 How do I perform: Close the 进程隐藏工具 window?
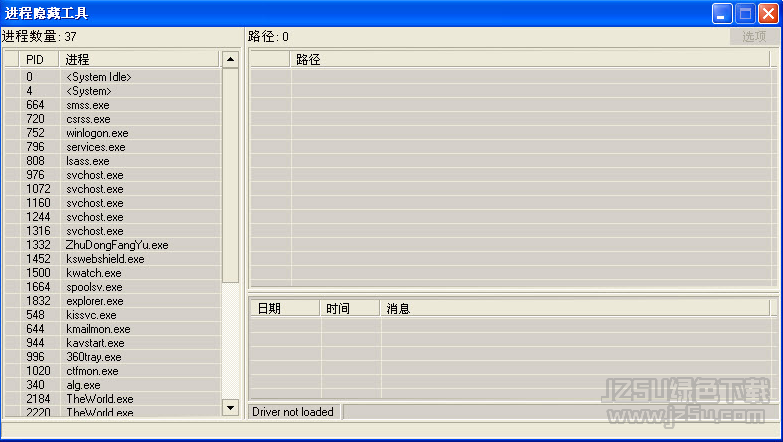tap(768, 13)
